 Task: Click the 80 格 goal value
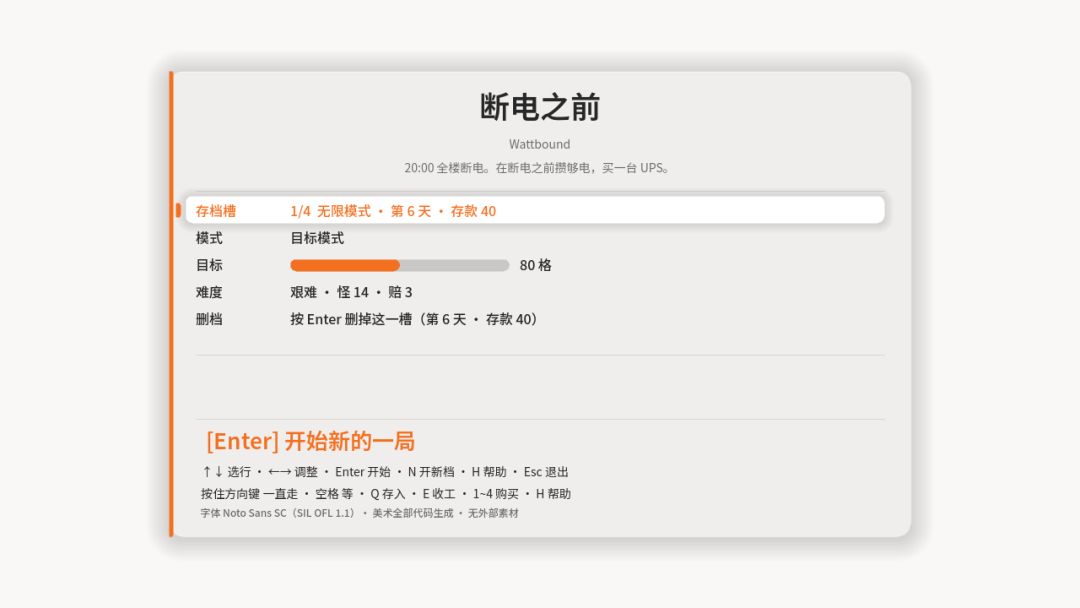click(x=535, y=265)
